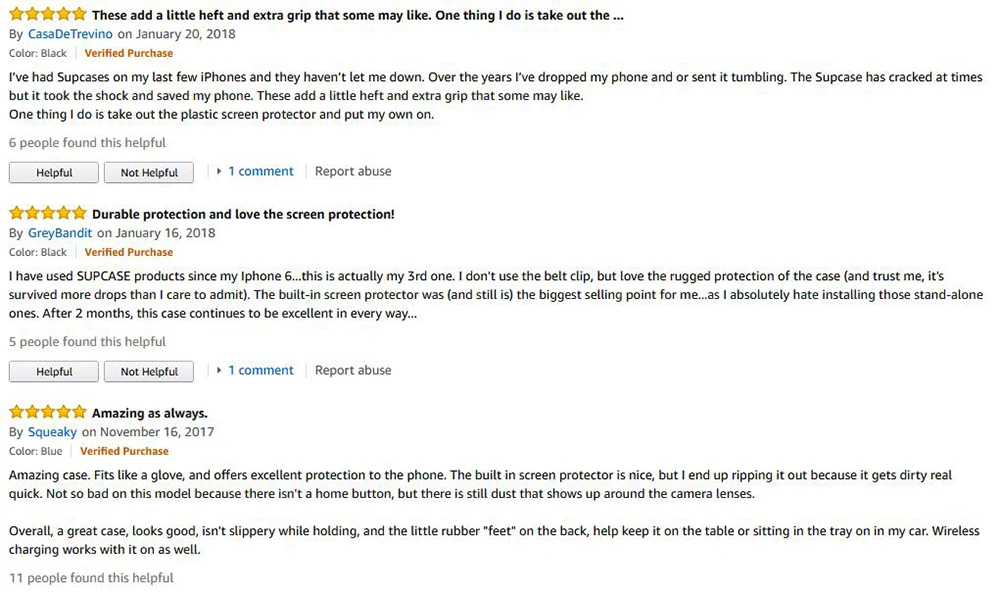This screenshot has height=594, width=1000.
Task: Click the Verified Purchase label on Squeaky's review
Action: tap(124, 451)
